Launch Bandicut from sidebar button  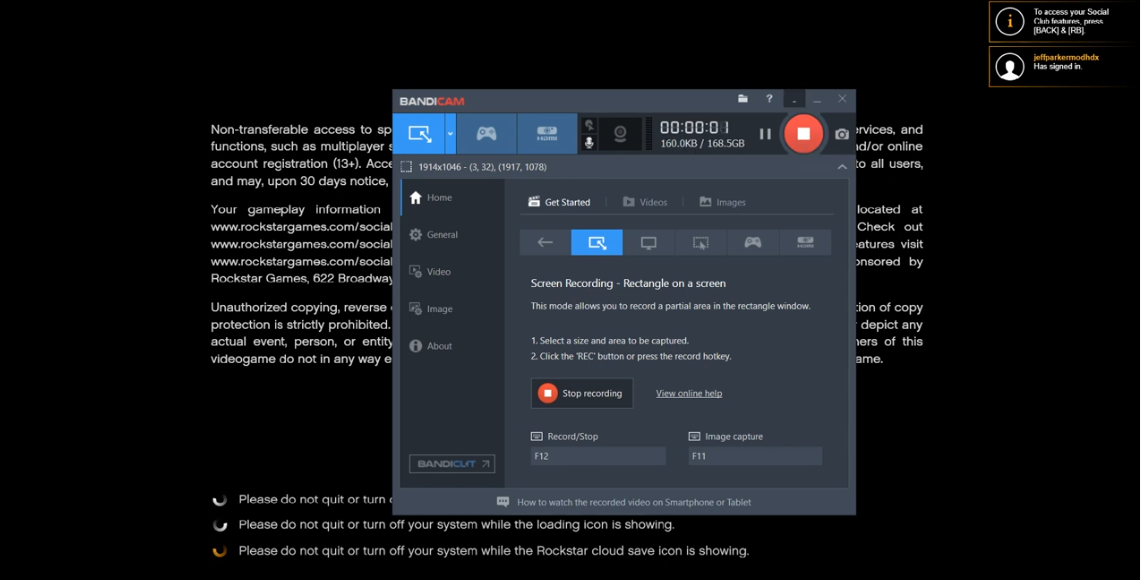(452, 464)
